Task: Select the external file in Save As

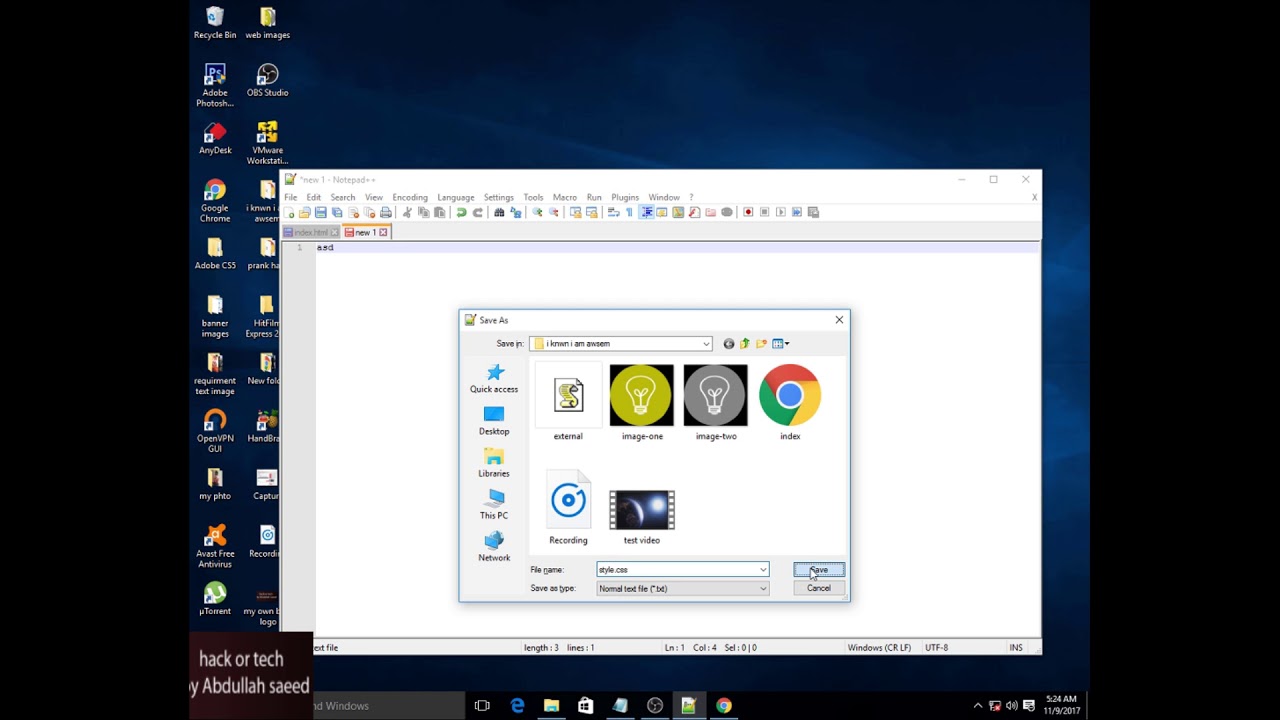Action: point(568,403)
